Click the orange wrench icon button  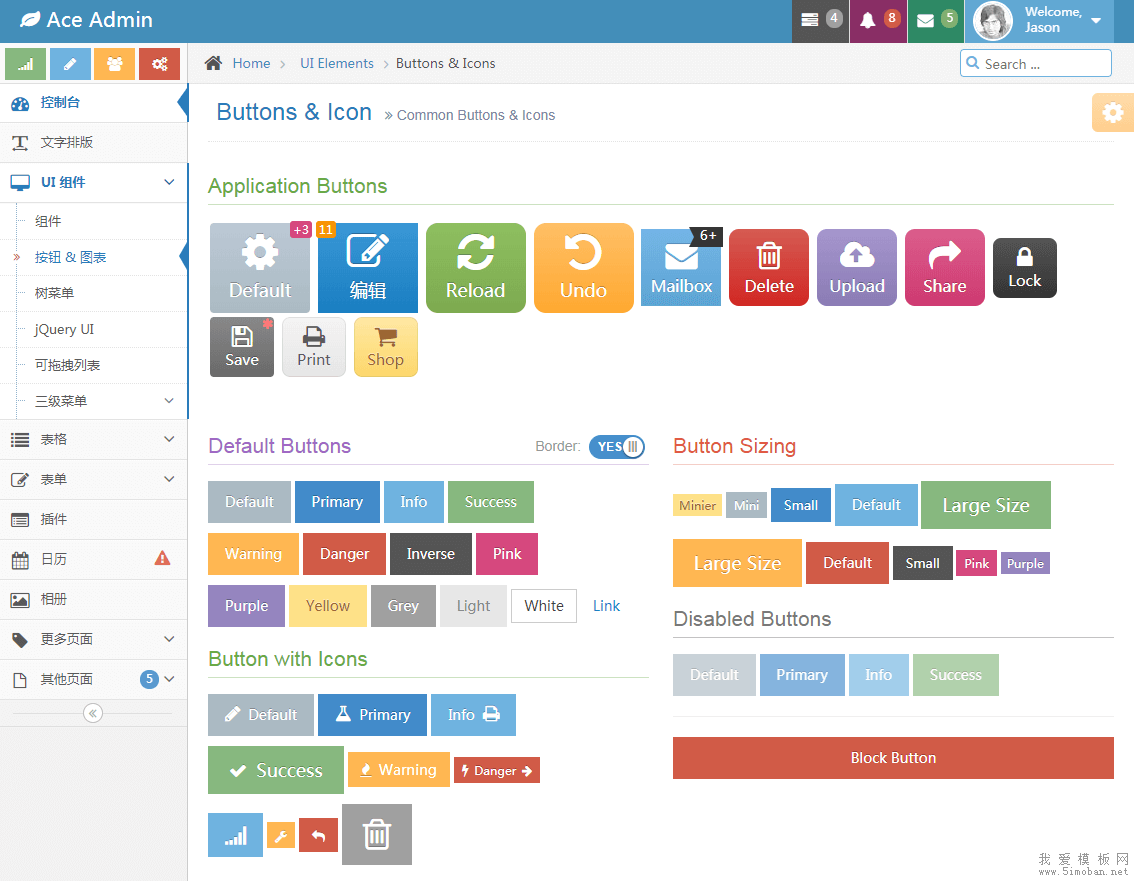pyautogui.click(x=281, y=836)
